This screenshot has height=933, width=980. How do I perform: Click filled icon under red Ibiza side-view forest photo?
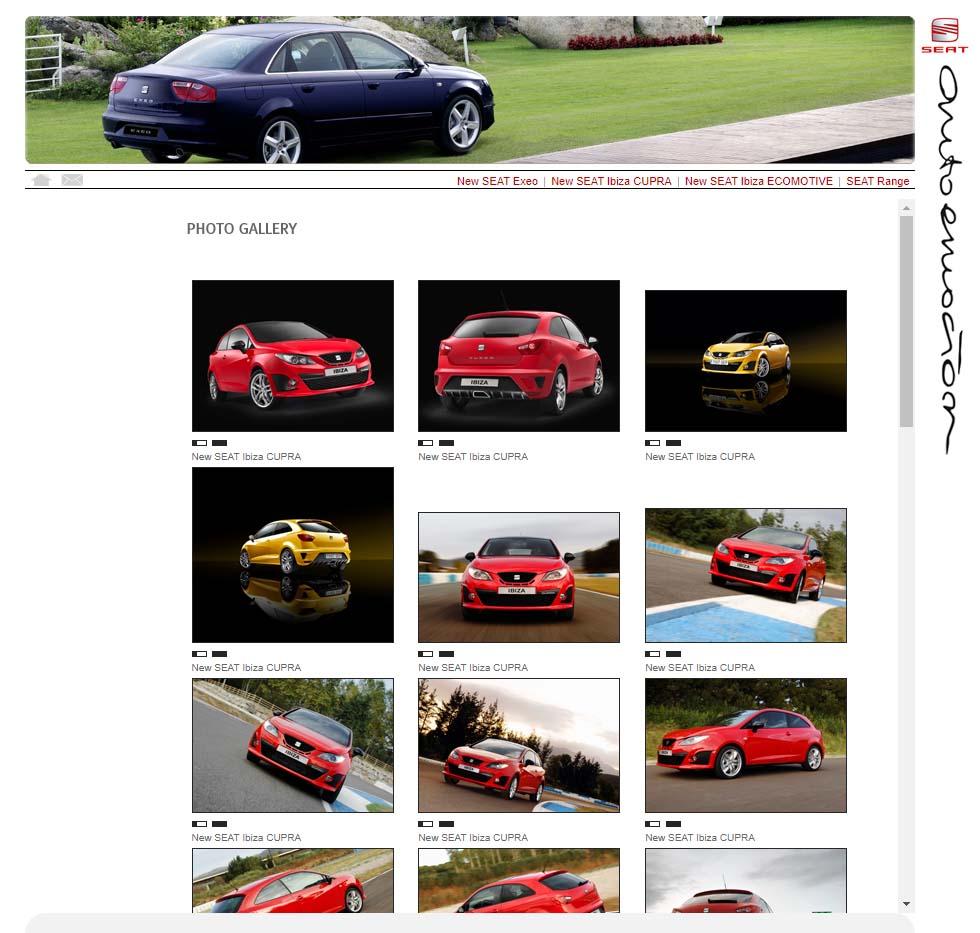point(673,824)
